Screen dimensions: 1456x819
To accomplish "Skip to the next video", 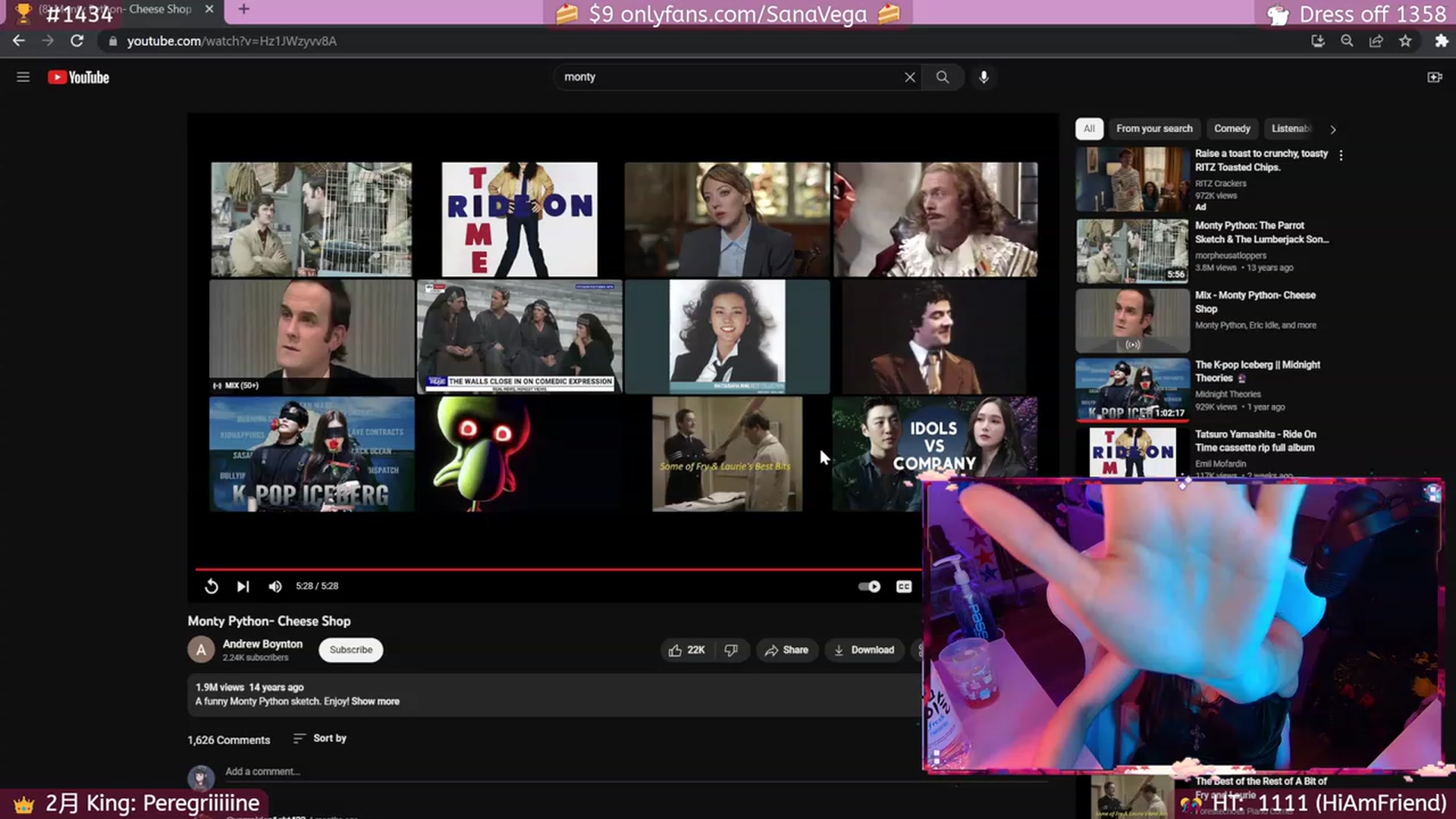I will [x=243, y=586].
